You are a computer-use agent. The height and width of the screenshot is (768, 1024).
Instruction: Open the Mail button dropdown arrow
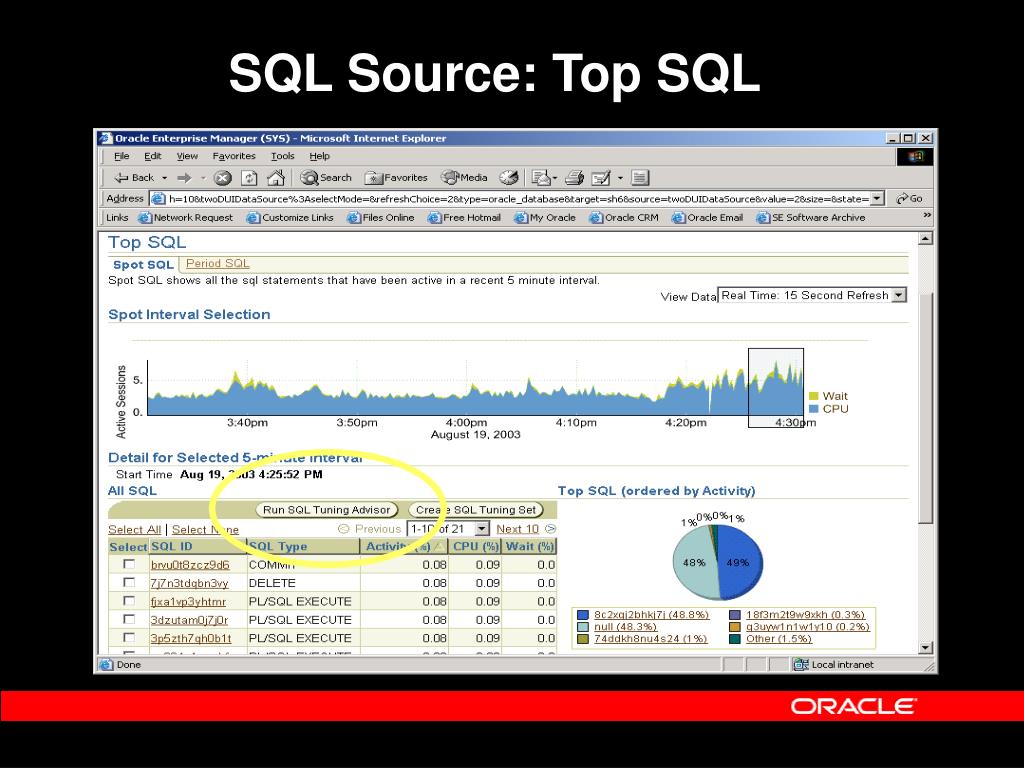click(x=555, y=178)
